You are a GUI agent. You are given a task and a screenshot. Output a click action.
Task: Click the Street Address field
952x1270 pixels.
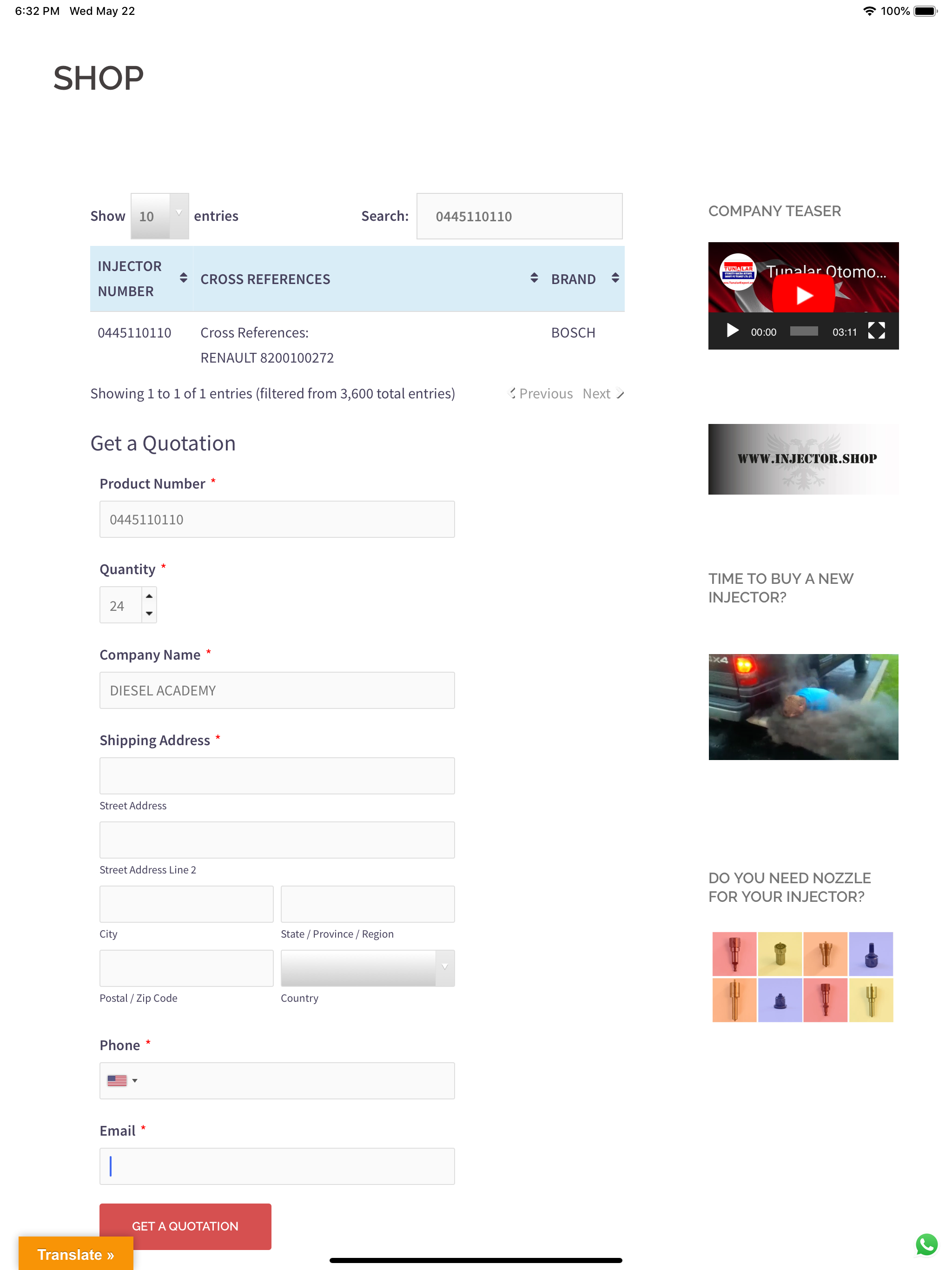[x=277, y=776]
